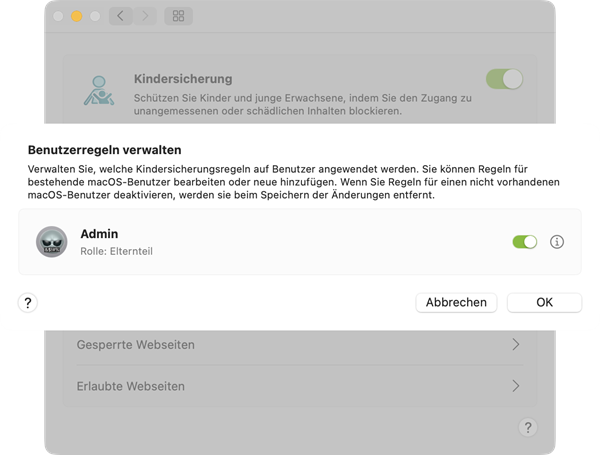
Task: Confirm with the OK button
Action: [x=544, y=302]
